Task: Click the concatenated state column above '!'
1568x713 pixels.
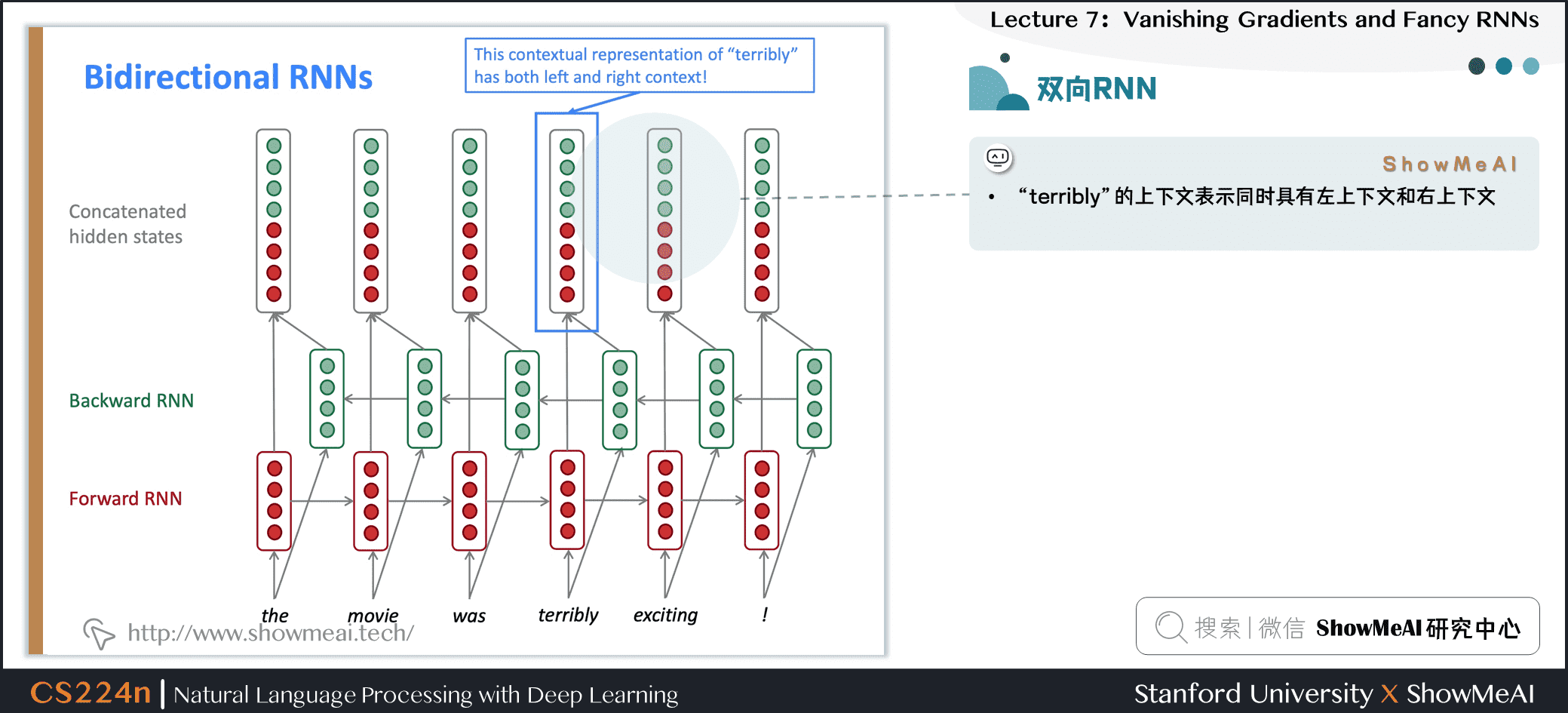Action: 762,220
